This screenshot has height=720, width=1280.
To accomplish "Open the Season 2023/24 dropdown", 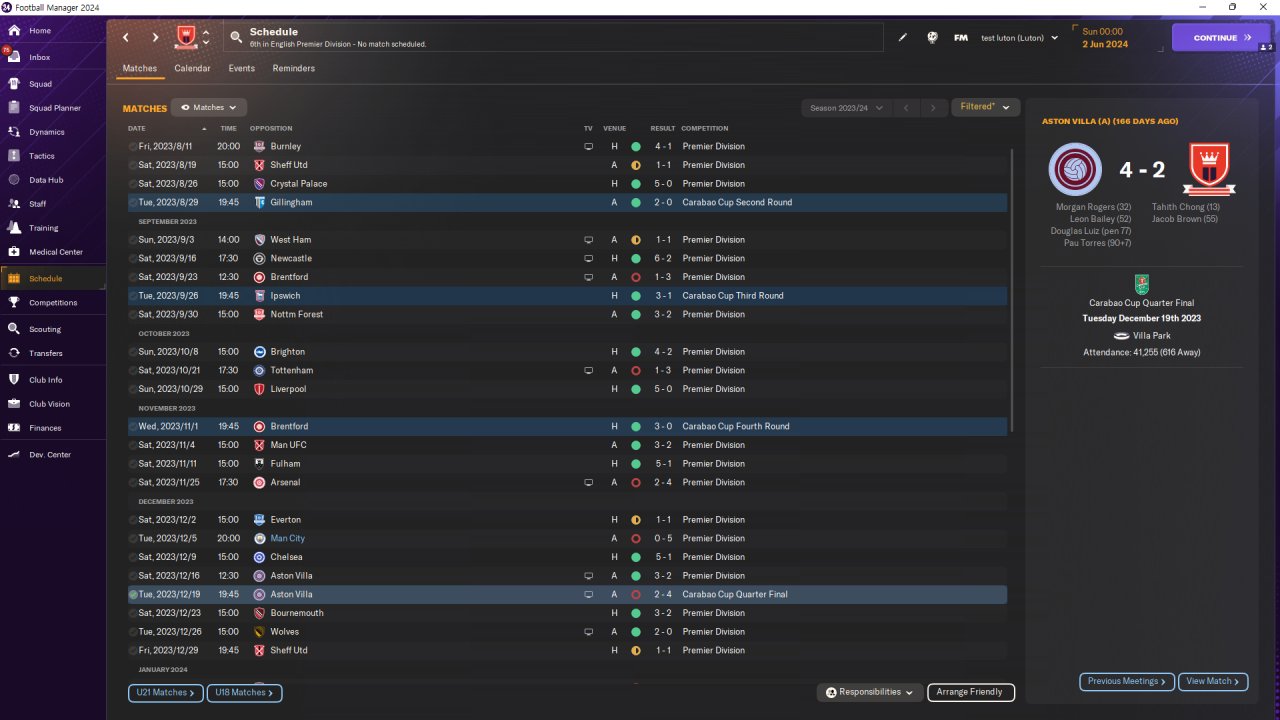I will 845,108.
